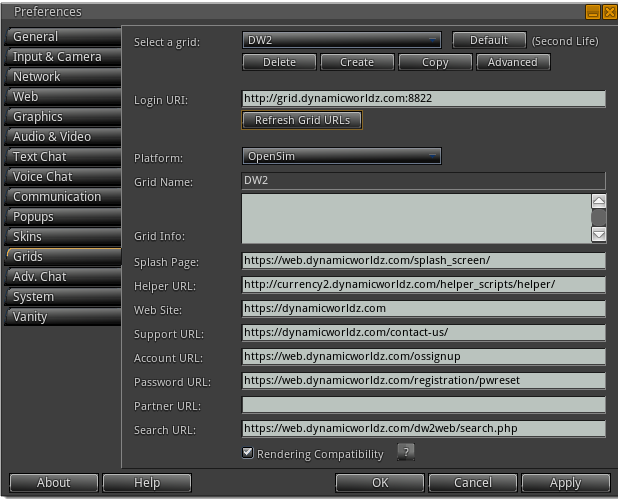618x499 pixels.
Task: Click the Search URL field
Action: click(x=424, y=429)
